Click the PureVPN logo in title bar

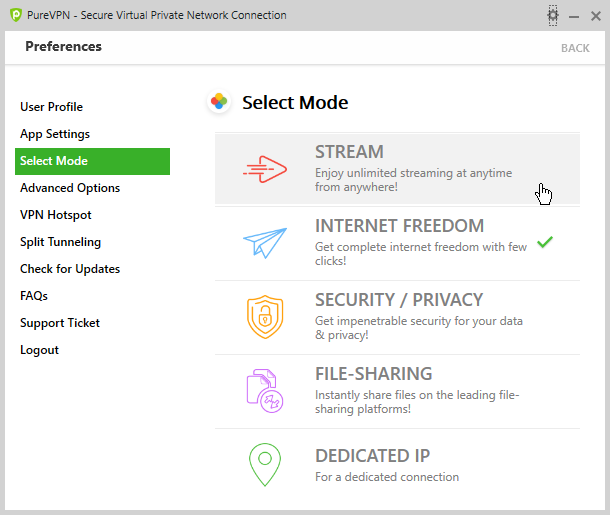click(16, 15)
